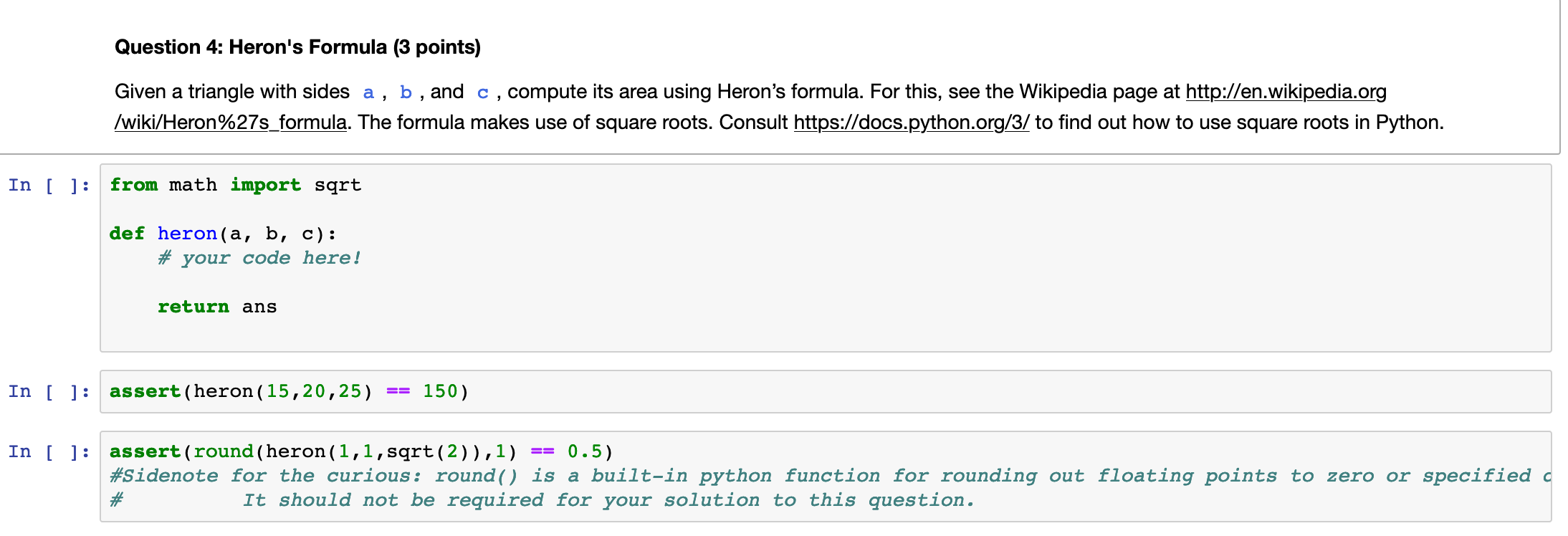1568x536 pixels.
Task: Click the 'return ans' line
Action: coord(217,307)
